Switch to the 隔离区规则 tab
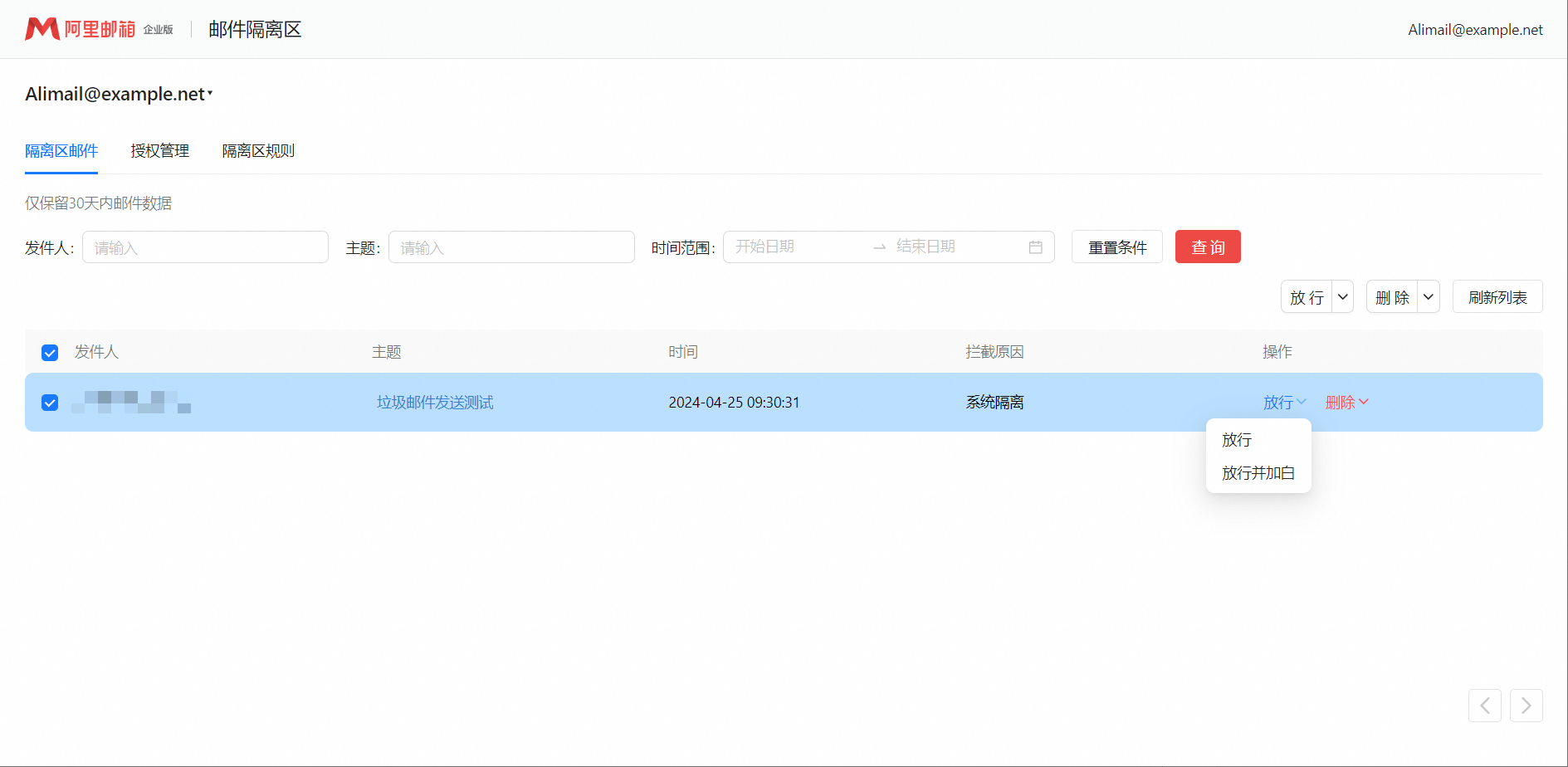The image size is (1568, 767). click(258, 151)
